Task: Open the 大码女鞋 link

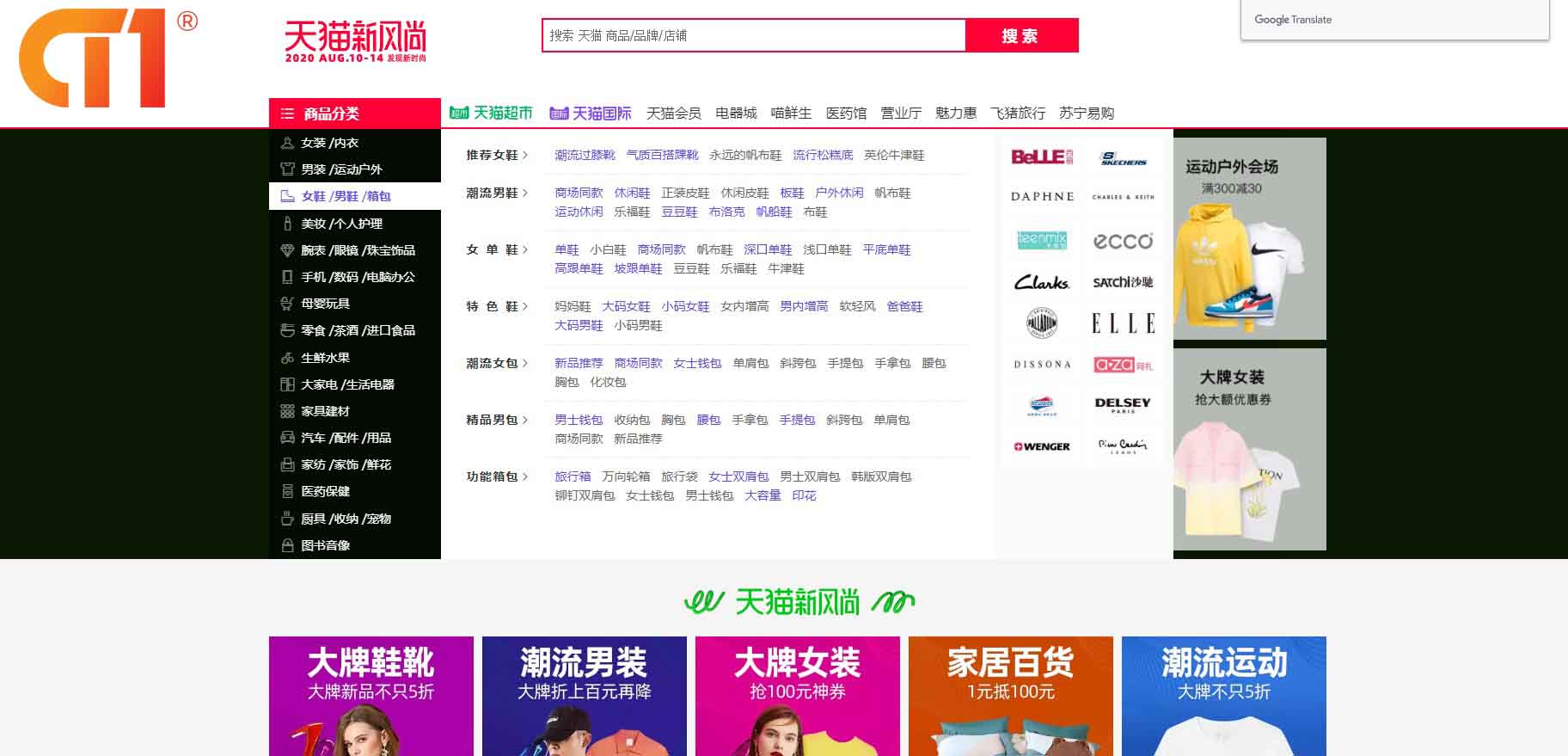Action: coord(626,306)
